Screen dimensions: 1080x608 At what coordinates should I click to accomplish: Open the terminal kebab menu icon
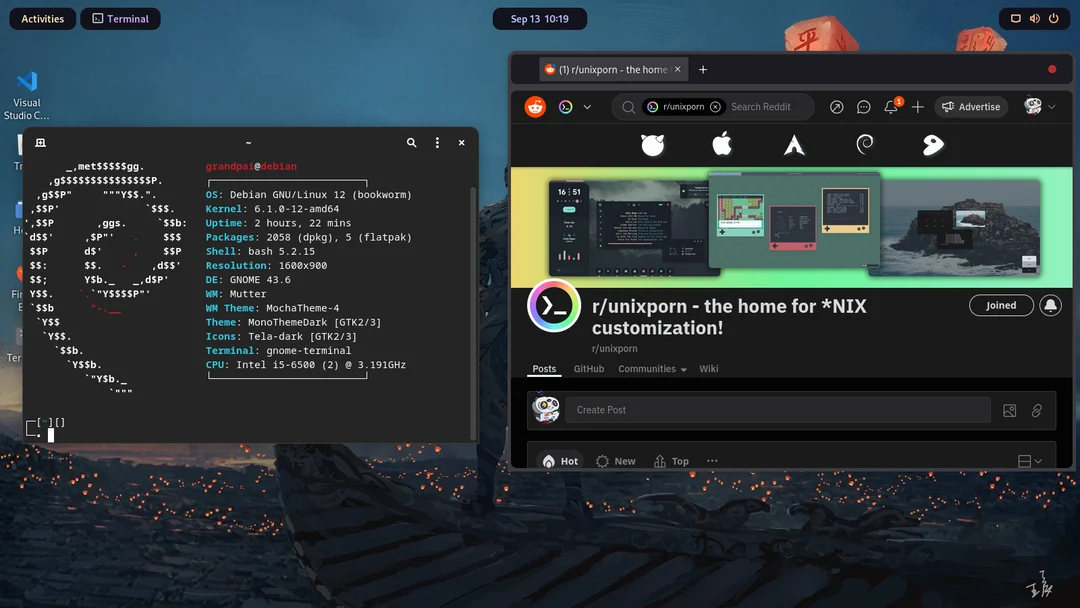pyautogui.click(x=437, y=143)
